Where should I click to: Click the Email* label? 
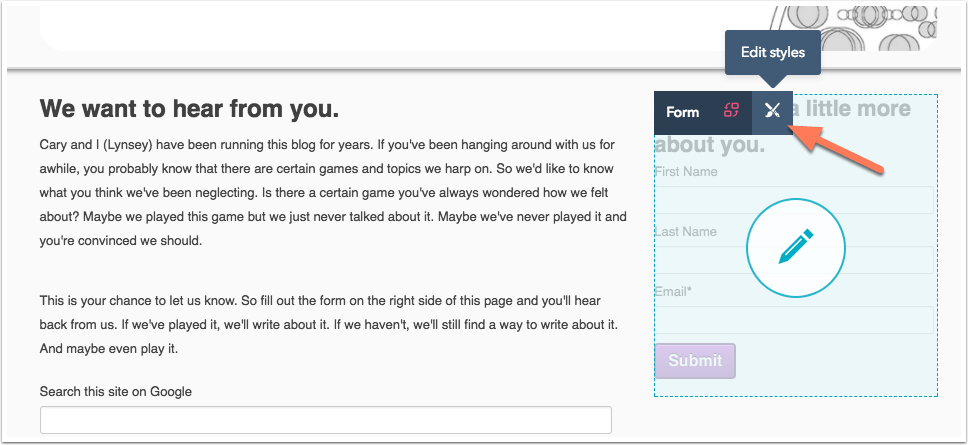pyautogui.click(x=673, y=291)
